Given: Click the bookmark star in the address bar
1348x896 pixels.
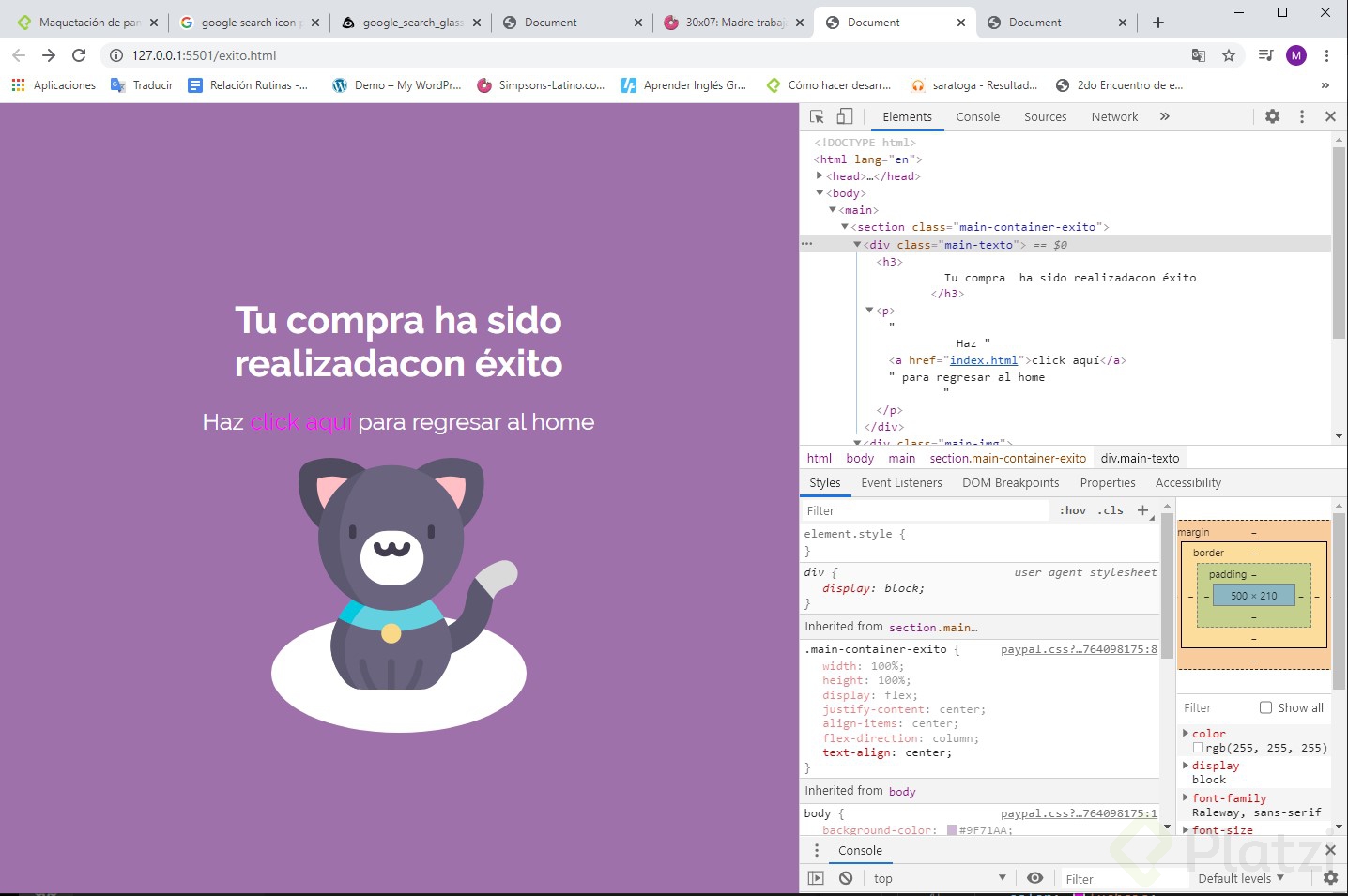Looking at the screenshot, I should click(1229, 55).
